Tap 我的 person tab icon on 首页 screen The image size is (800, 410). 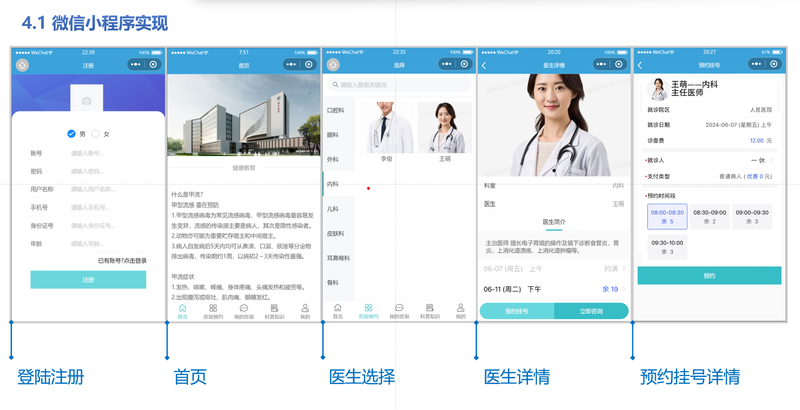[305, 308]
